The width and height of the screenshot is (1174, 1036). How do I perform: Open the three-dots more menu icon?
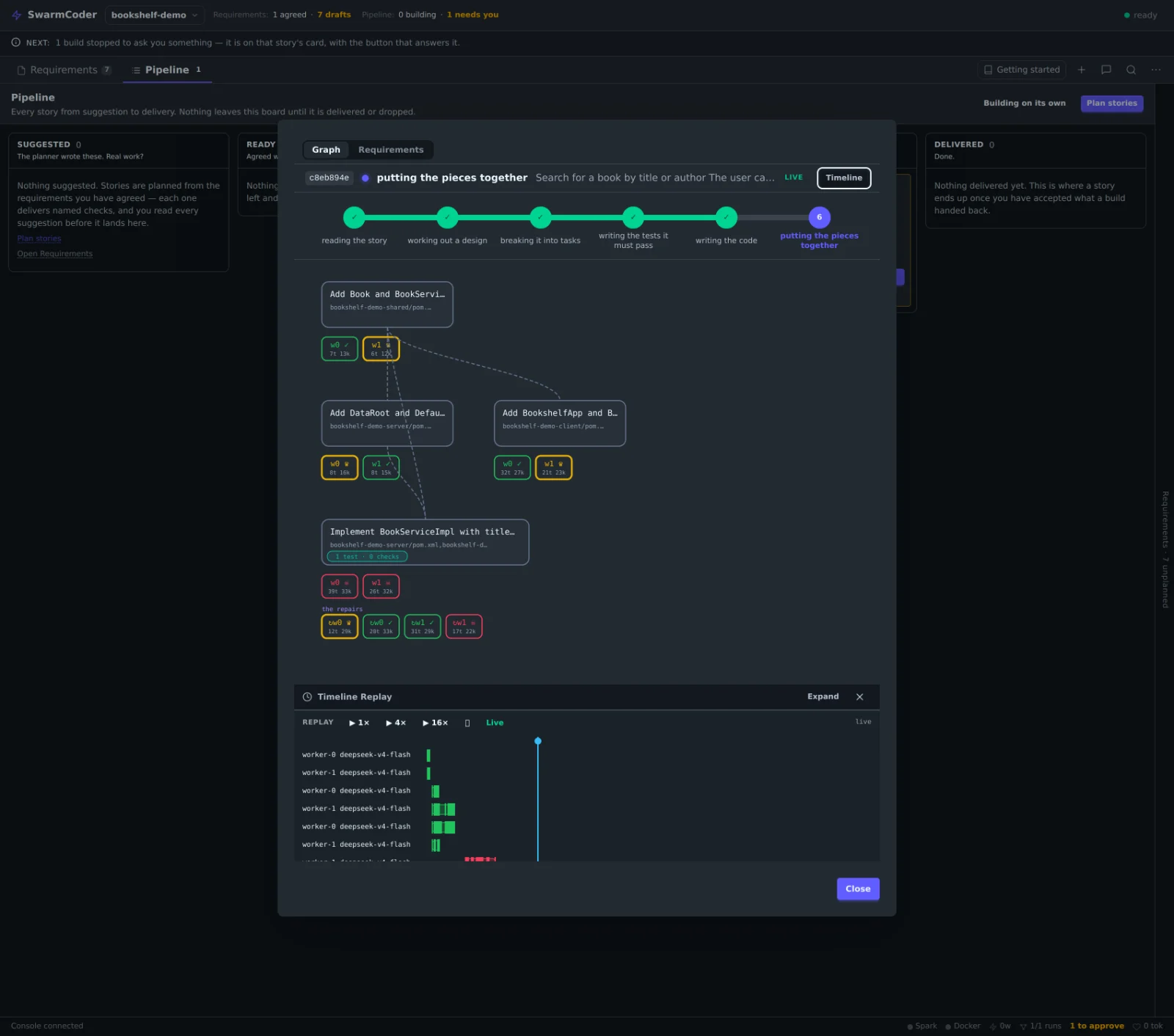[1156, 70]
